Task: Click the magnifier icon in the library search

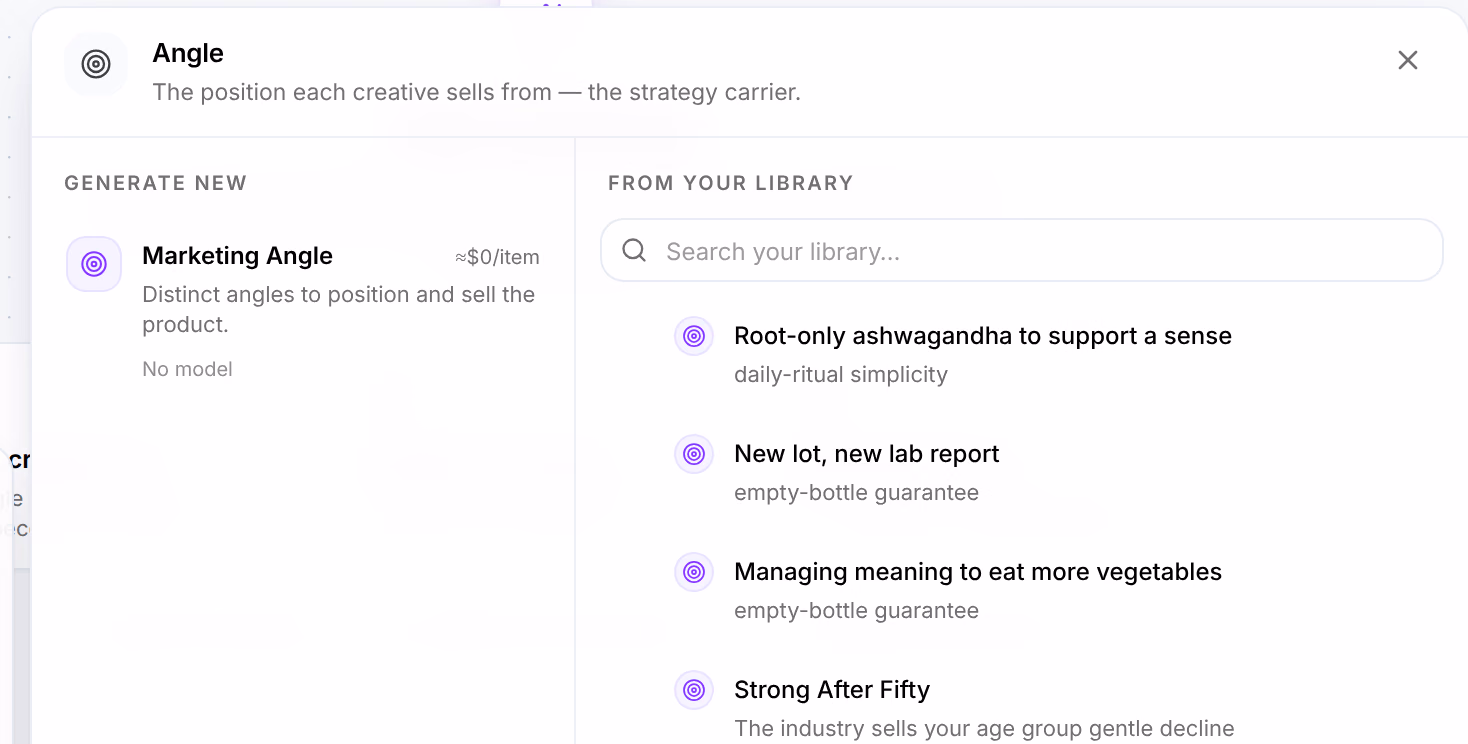Action: click(x=634, y=250)
